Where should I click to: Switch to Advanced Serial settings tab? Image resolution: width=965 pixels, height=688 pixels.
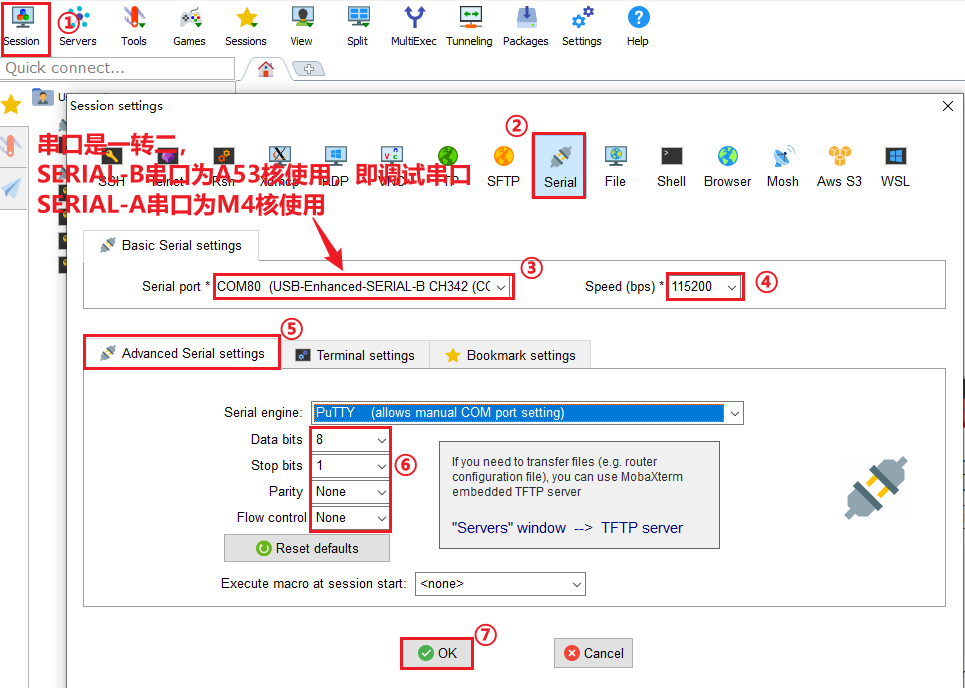182,353
